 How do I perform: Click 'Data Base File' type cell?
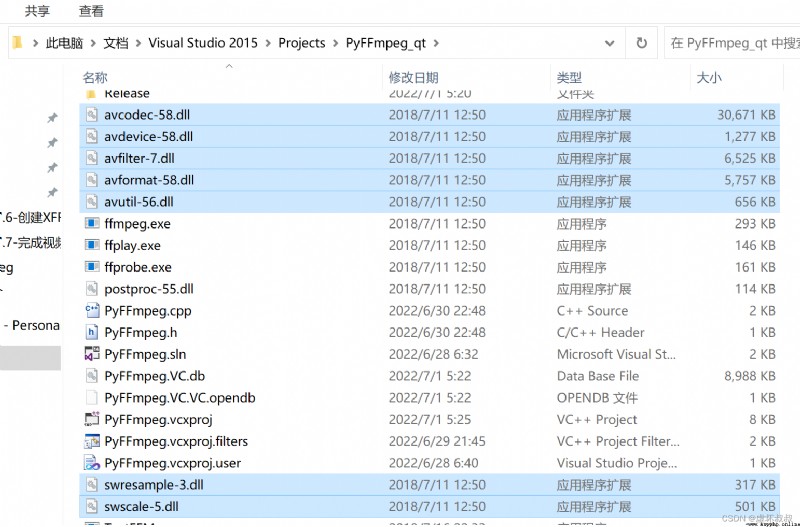click(598, 376)
